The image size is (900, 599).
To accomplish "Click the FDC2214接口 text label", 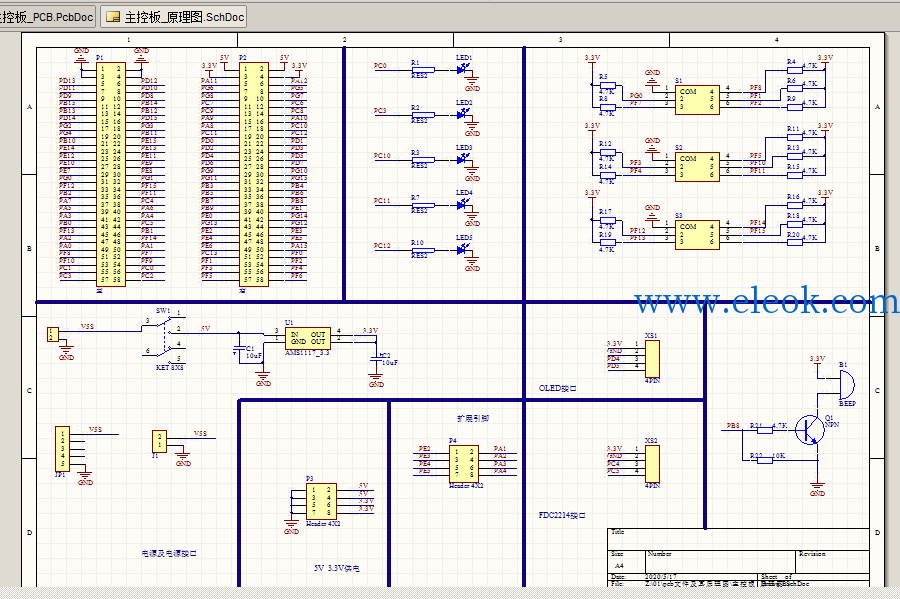I will 562,515.
